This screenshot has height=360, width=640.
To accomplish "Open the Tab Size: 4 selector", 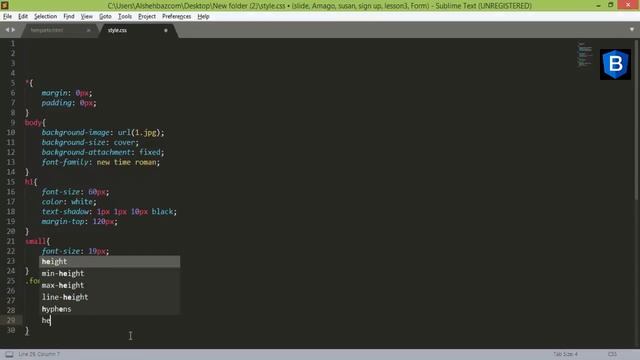I will (x=565, y=354).
